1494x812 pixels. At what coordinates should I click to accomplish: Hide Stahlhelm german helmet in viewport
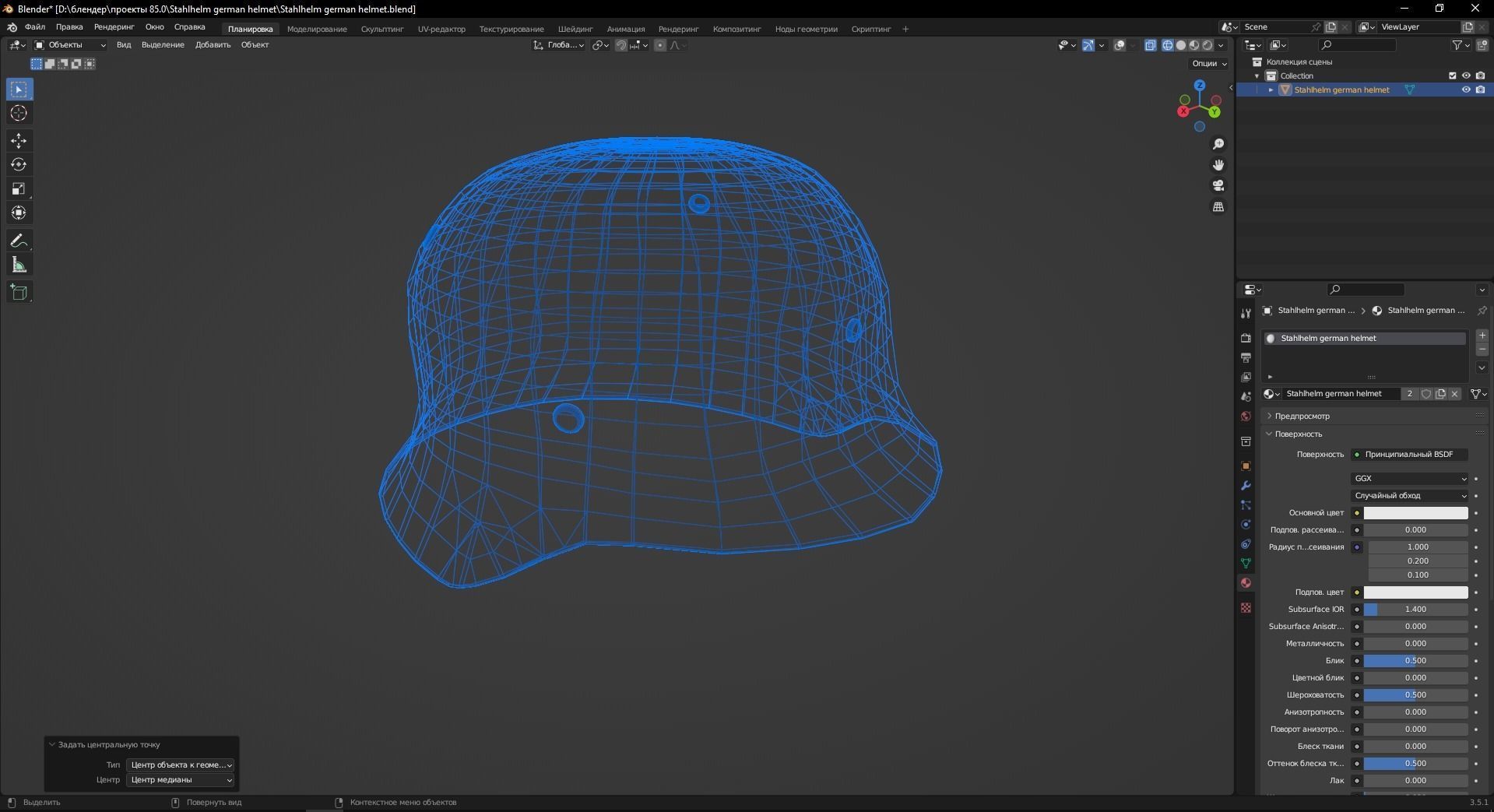[1466, 90]
